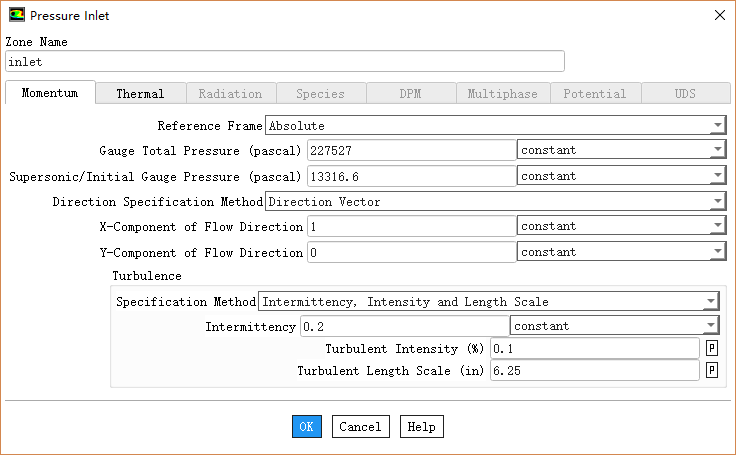Open Help for Pressure Inlet

pos(421,427)
